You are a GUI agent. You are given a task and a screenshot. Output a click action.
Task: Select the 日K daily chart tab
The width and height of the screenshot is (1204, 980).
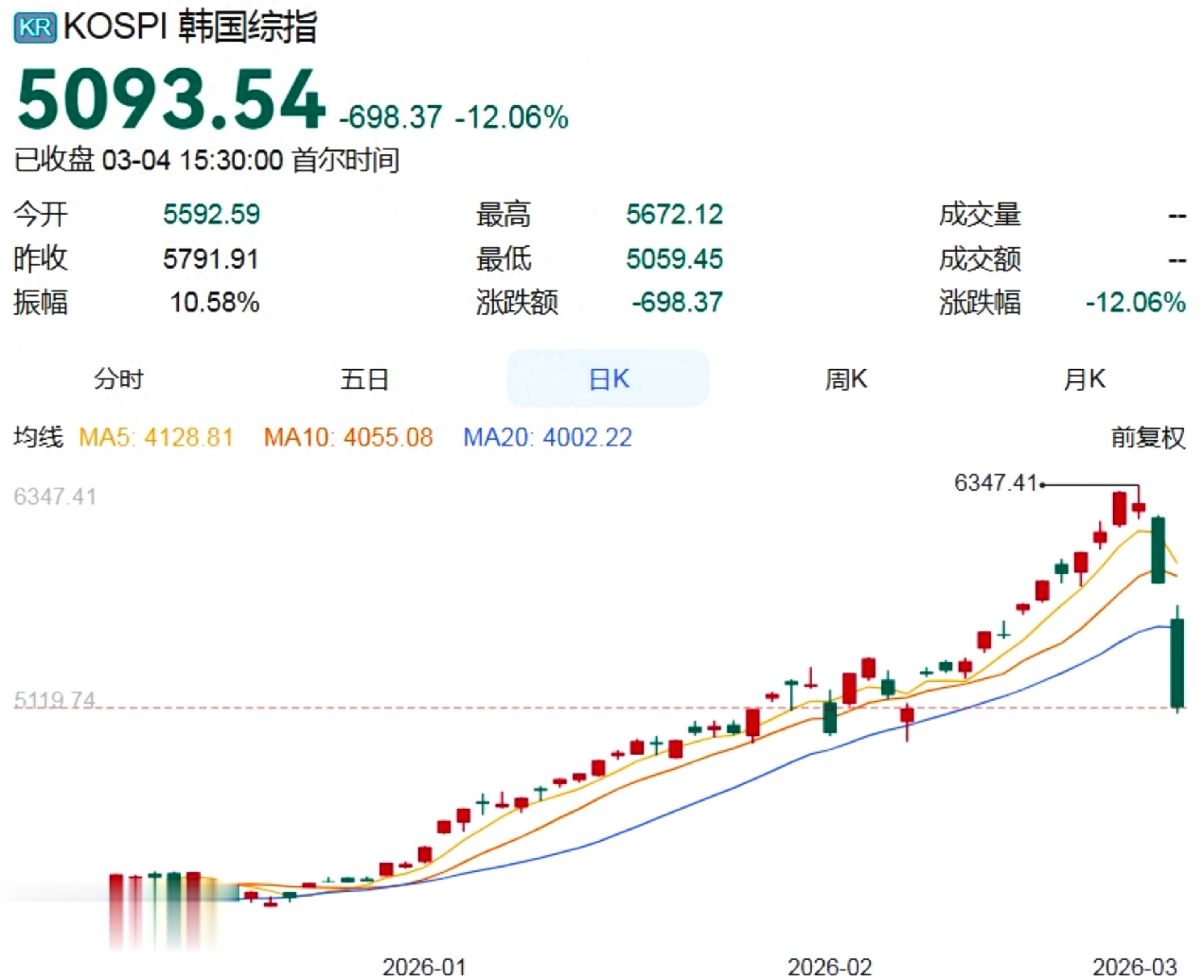tap(608, 378)
